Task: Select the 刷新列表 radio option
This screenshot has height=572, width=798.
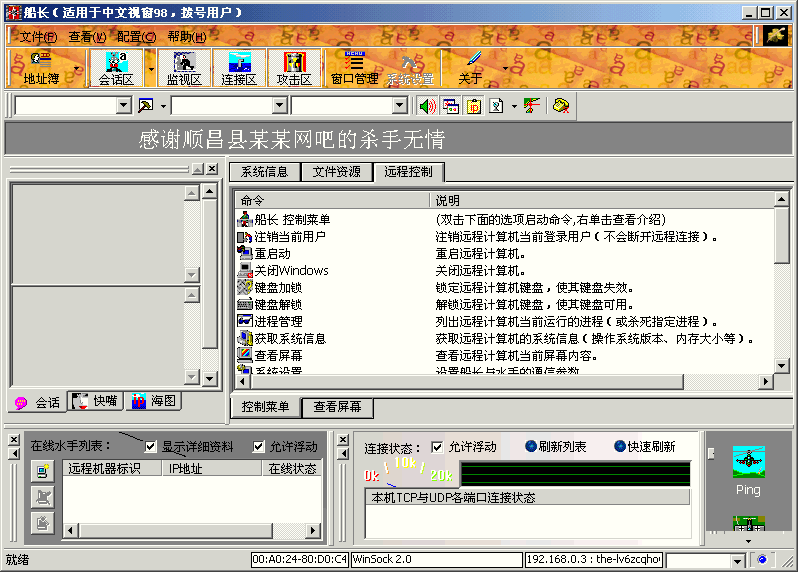Action: (x=531, y=446)
